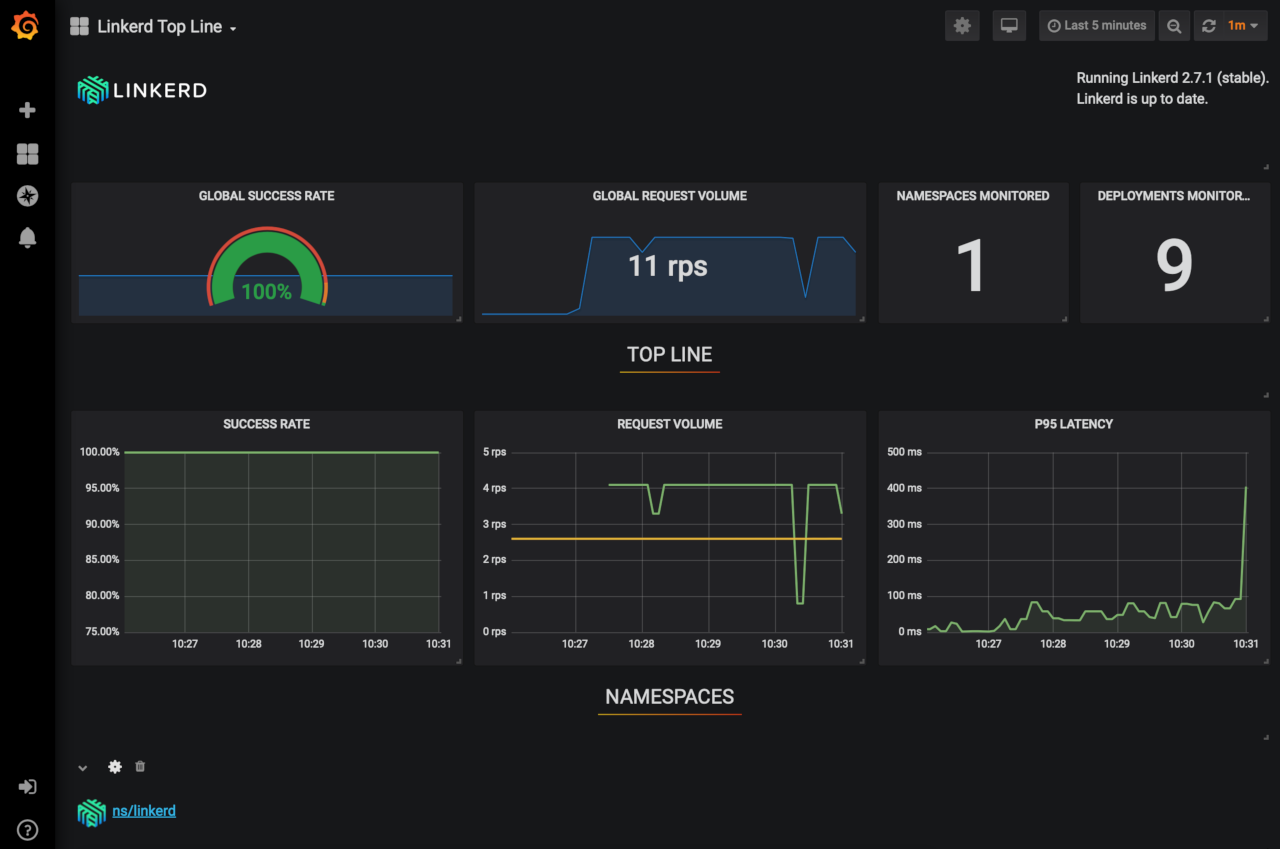Open the Dashboards icon in the sidebar
This screenshot has height=849, width=1280.
click(26, 154)
